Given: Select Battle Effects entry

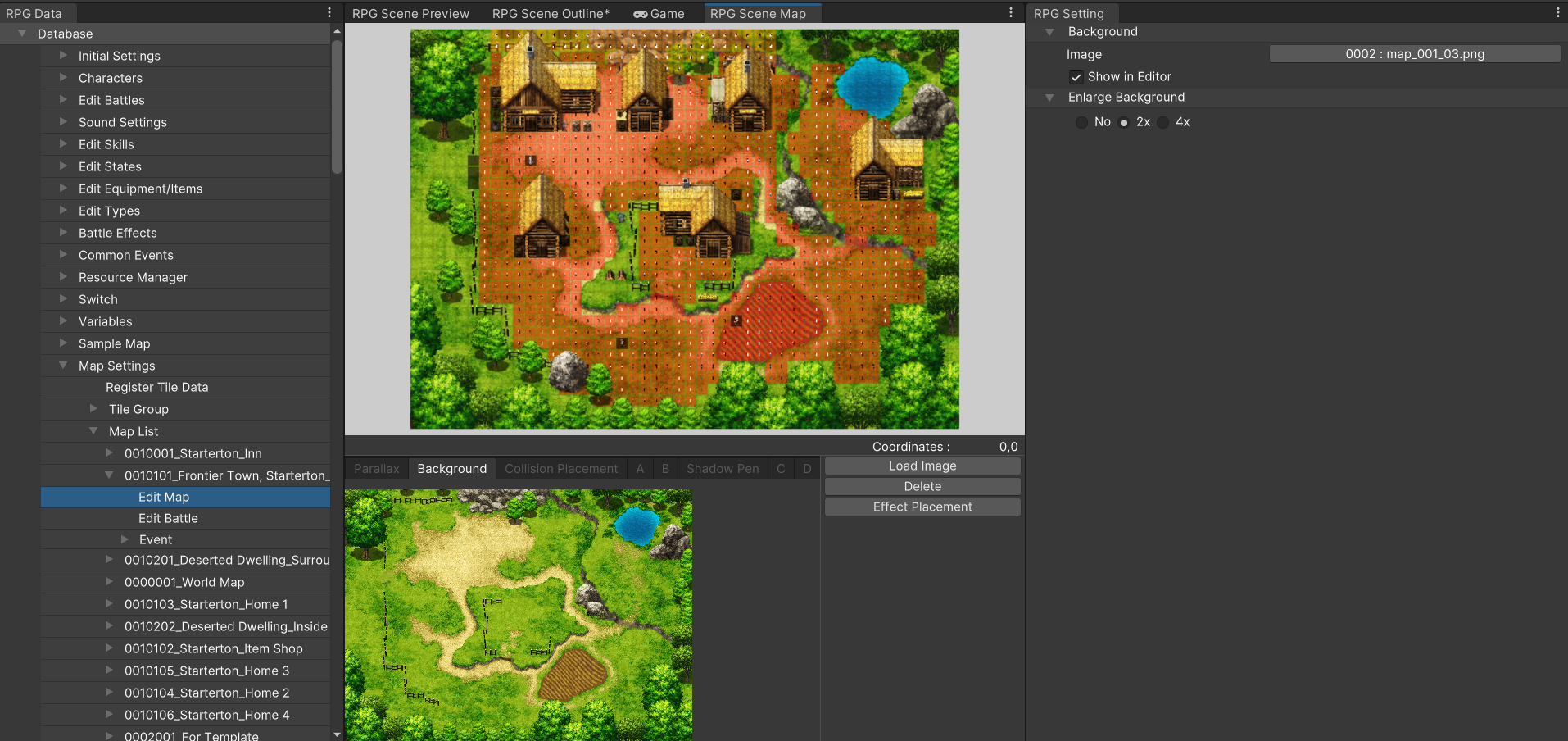Looking at the screenshot, I should 185,233.
